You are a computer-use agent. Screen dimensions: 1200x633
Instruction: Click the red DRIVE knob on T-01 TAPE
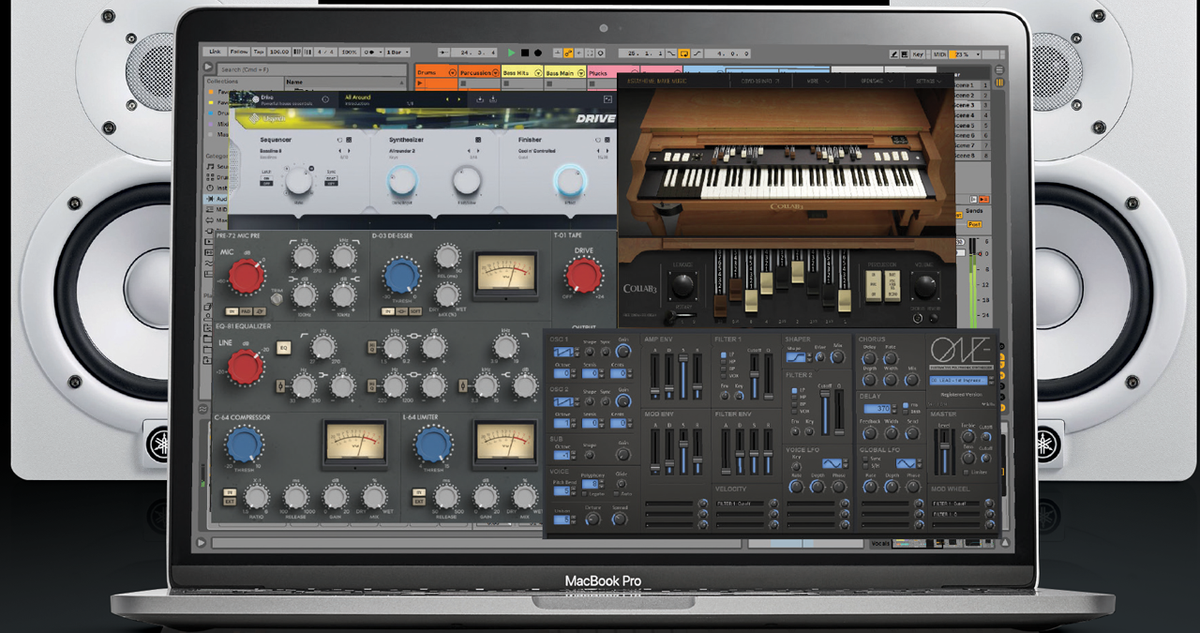tap(582, 277)
